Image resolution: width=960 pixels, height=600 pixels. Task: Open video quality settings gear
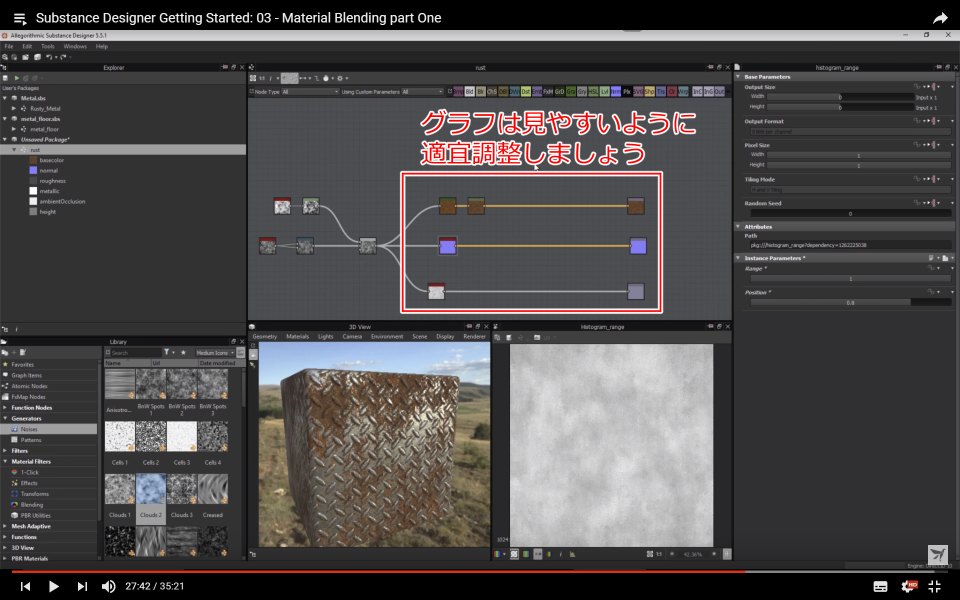(x=909, y=587)
